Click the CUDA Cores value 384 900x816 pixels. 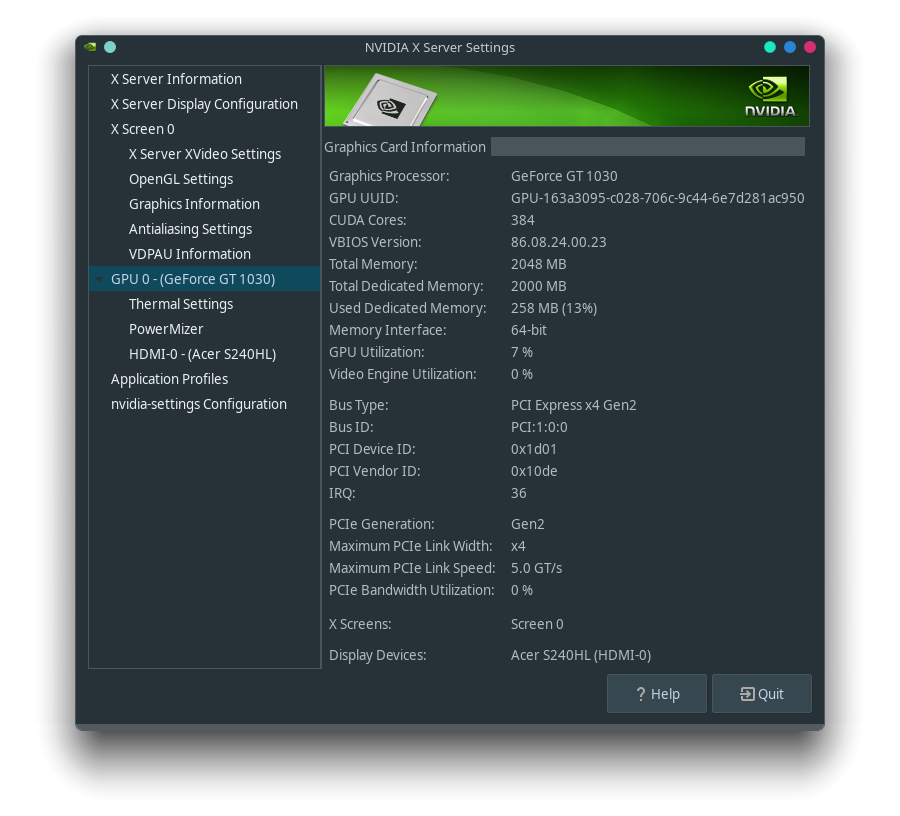[522, 220]
